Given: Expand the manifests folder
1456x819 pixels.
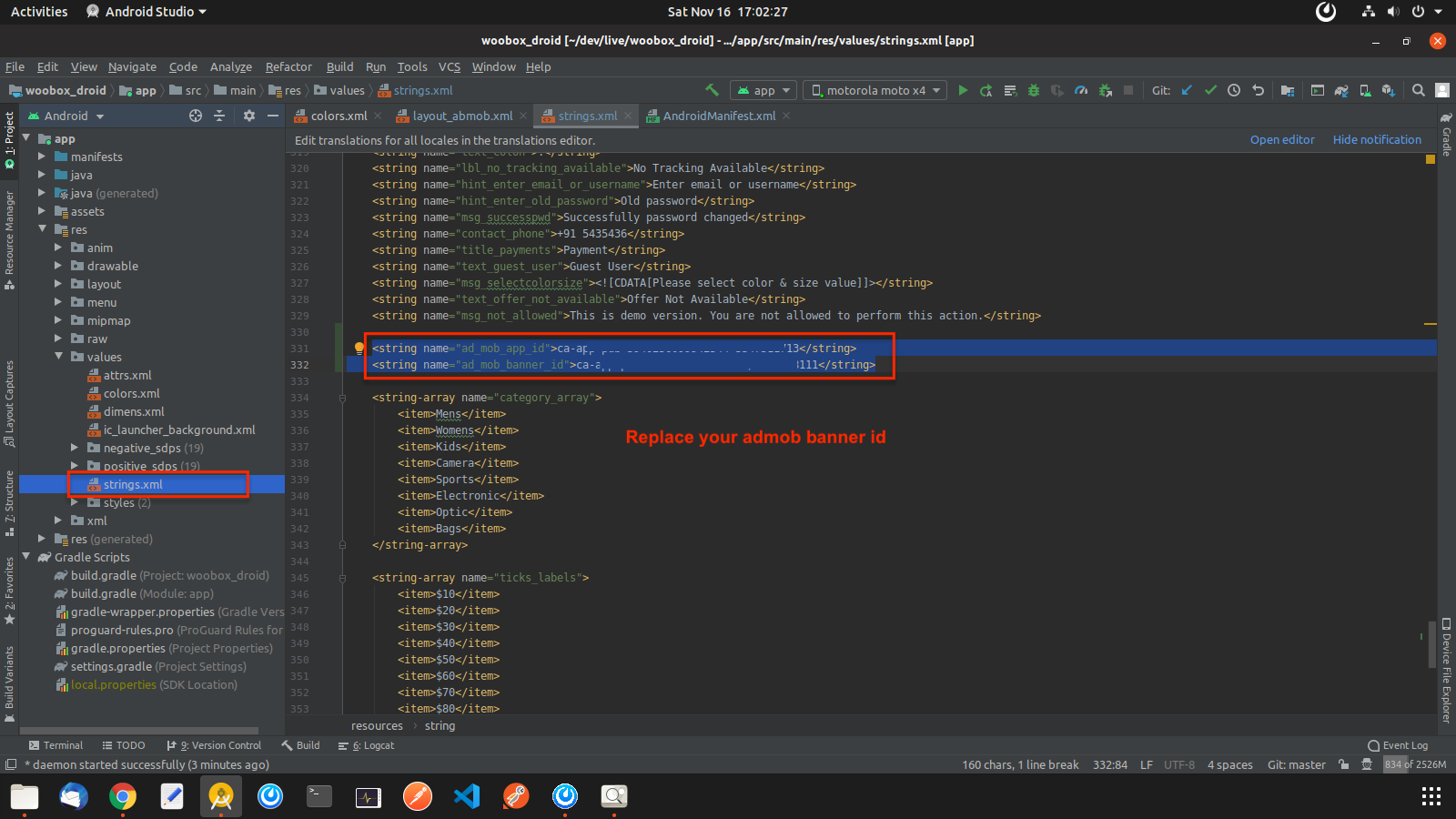Looking at the screenshot, I should tap(42, 157).
